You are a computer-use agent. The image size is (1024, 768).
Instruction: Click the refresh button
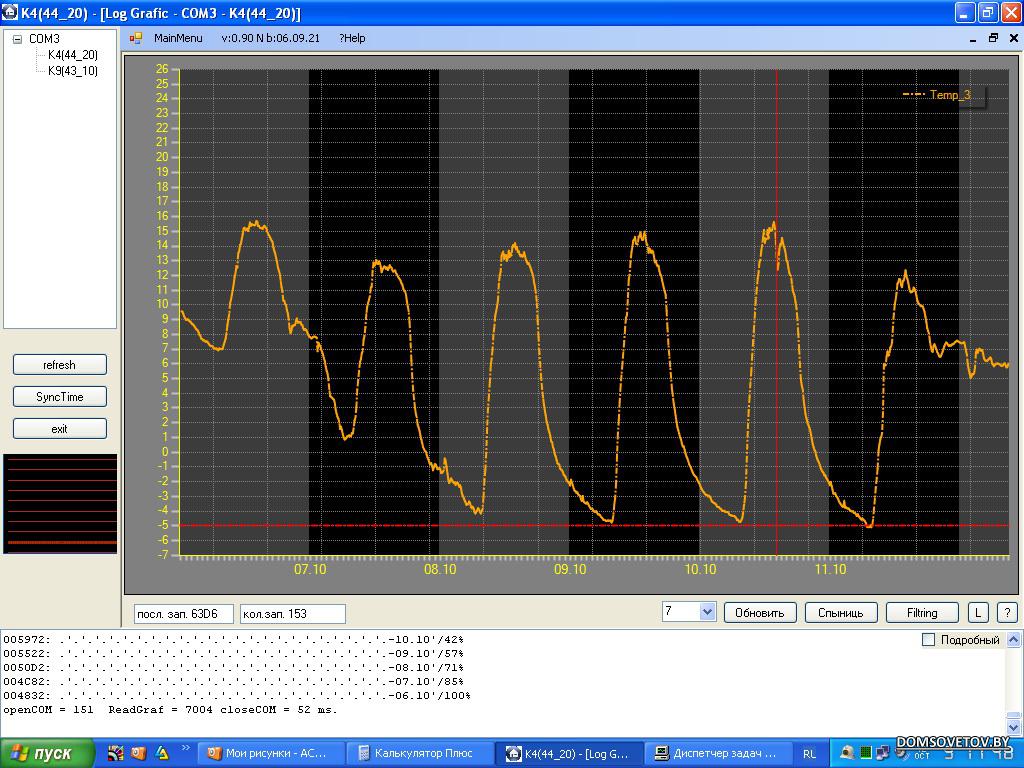[59, 365]
